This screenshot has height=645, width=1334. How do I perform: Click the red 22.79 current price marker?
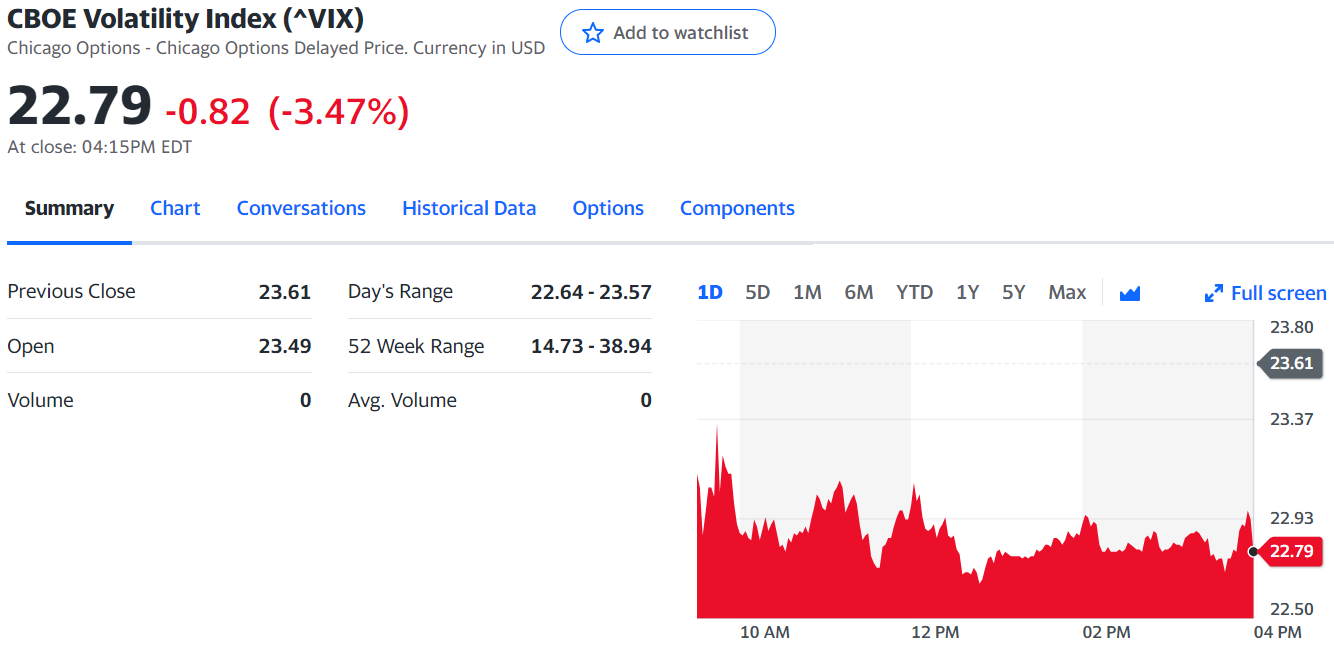tap(1290, 551)
